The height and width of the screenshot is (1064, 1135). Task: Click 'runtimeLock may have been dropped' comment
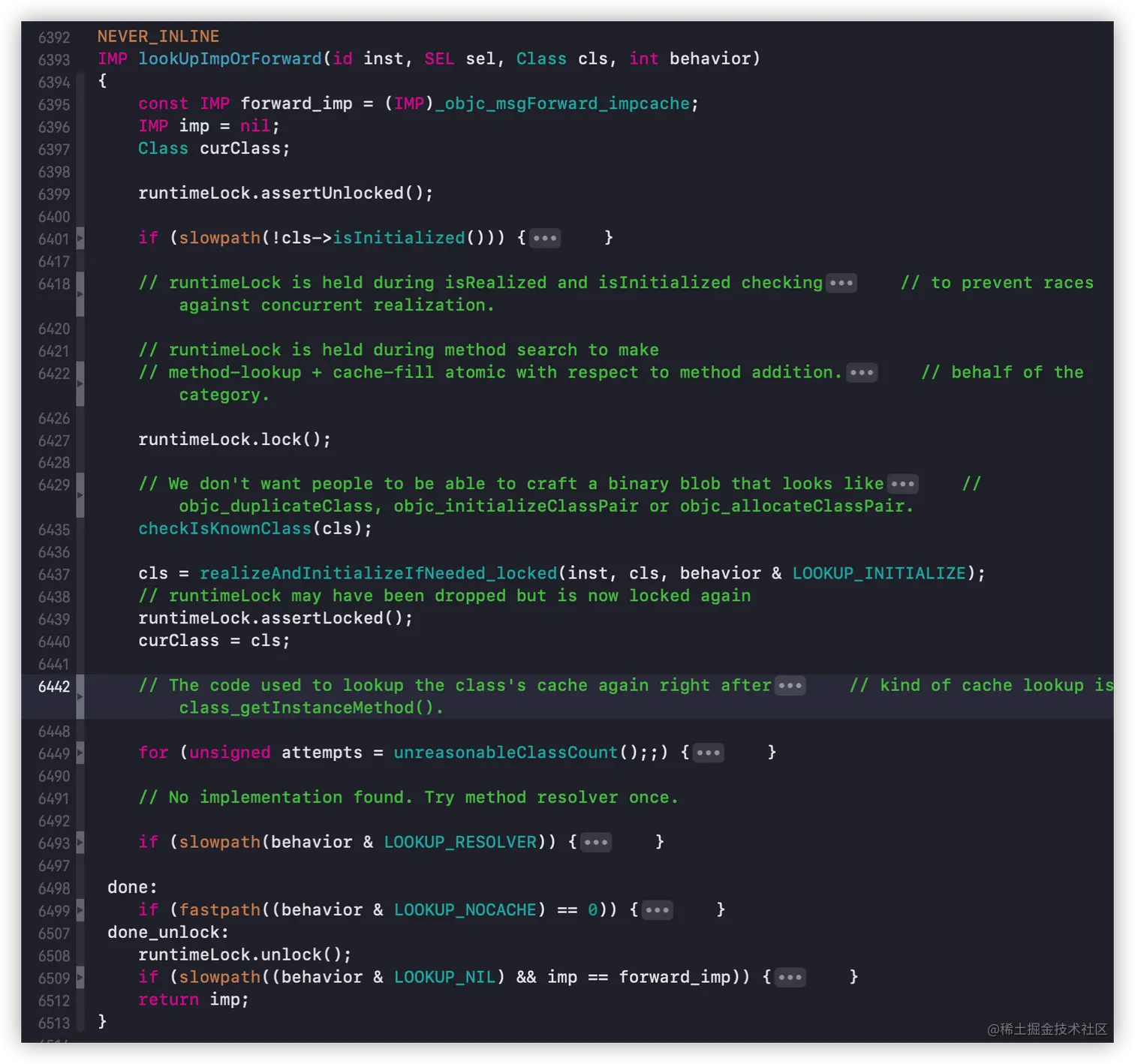click(x=444, y=597)
